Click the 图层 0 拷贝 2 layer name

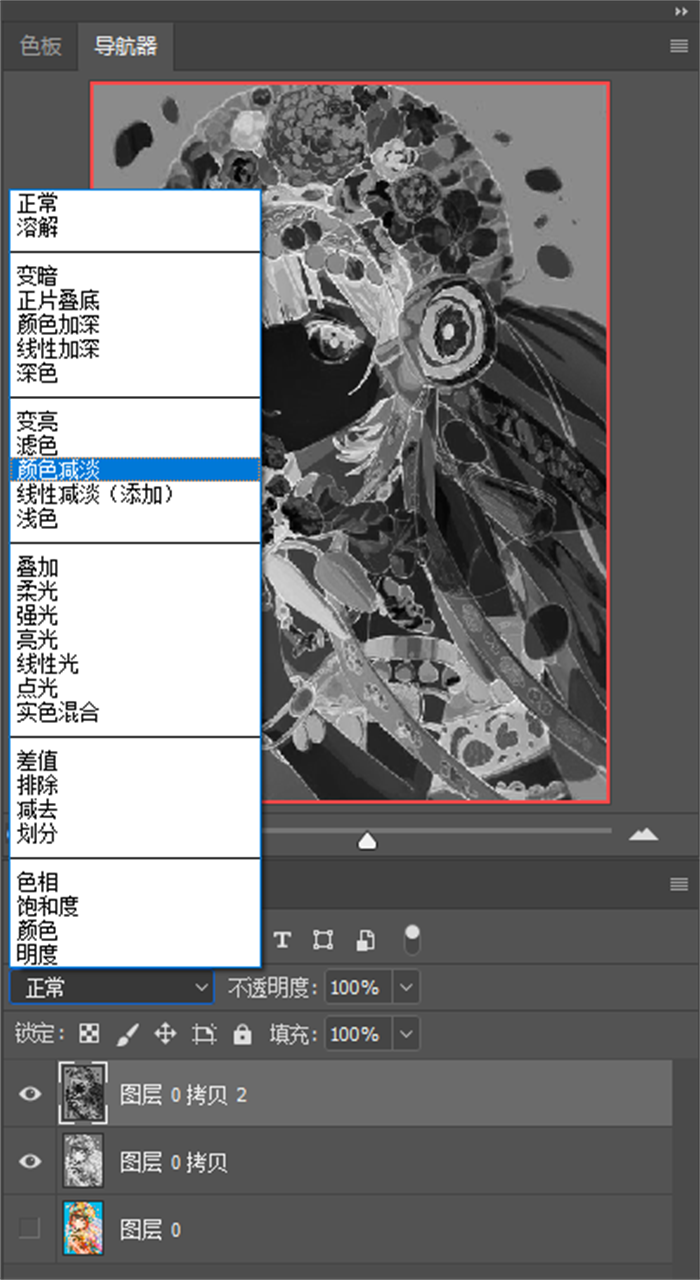coord(183,1095)
